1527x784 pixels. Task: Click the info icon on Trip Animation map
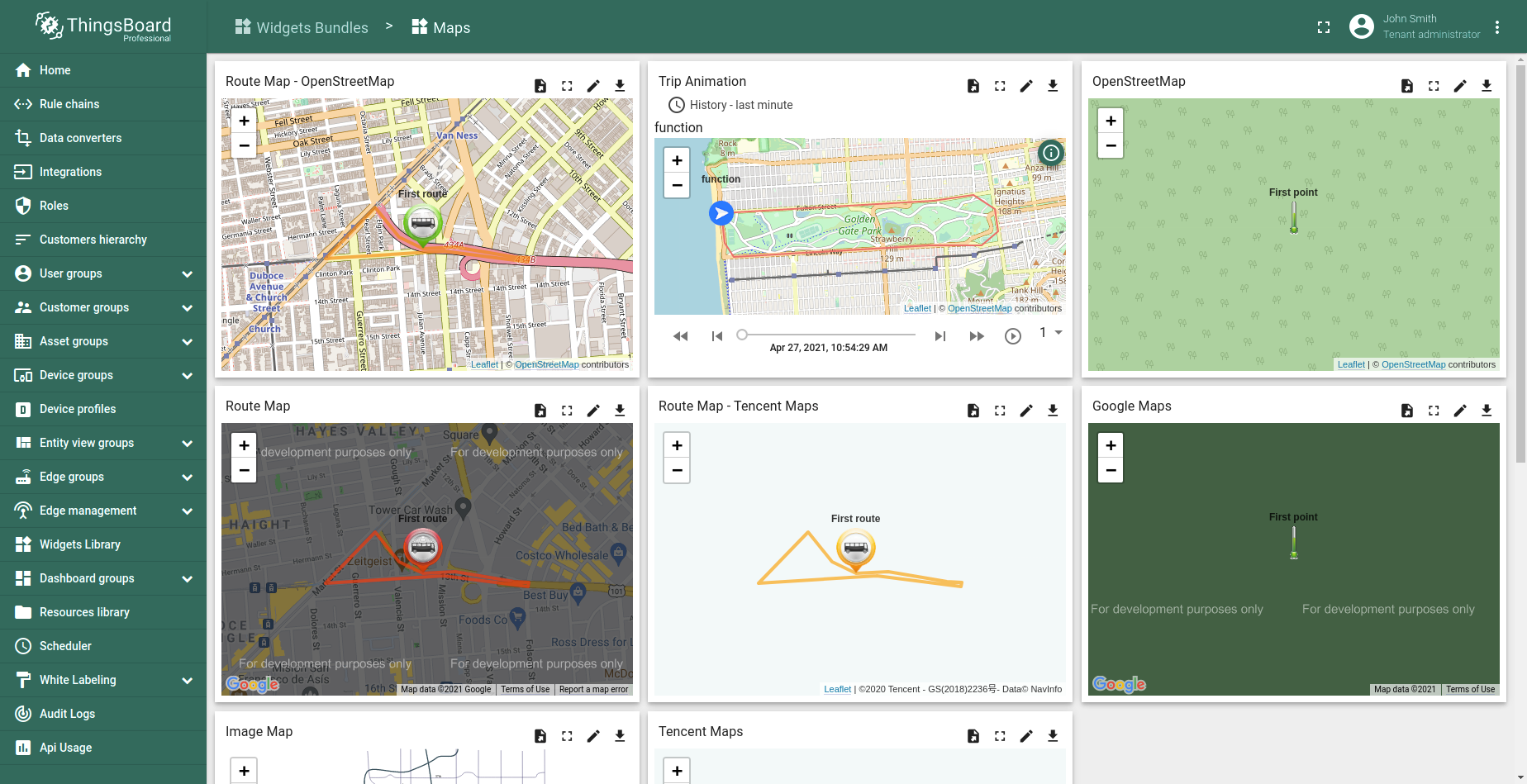click(1051, 153)
